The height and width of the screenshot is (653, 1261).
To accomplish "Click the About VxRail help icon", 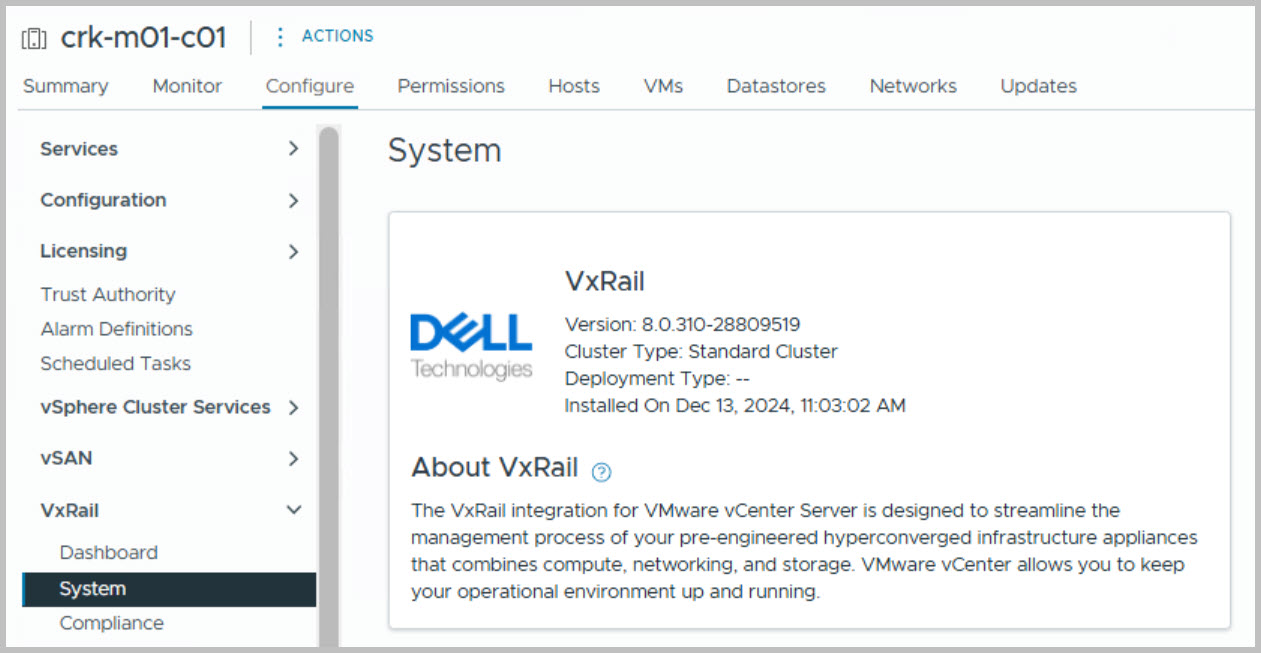I will [x=601, y=472].
